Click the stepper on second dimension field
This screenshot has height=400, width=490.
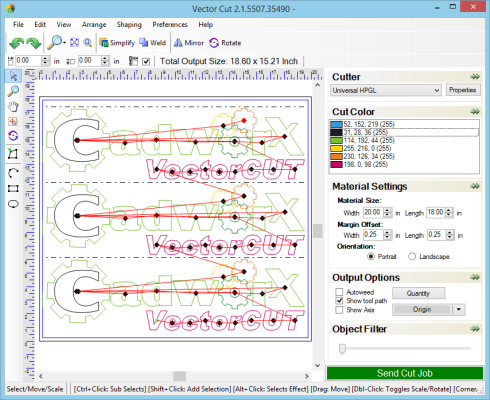click(105, 61)
